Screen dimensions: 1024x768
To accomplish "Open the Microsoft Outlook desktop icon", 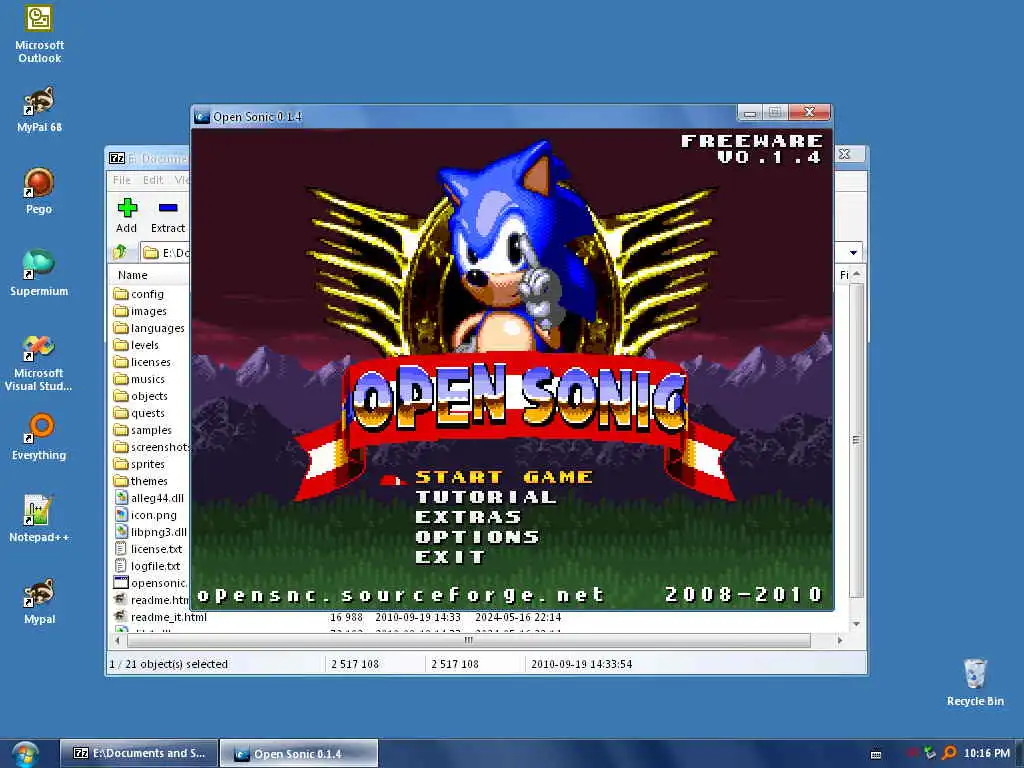I will [39, 34].
